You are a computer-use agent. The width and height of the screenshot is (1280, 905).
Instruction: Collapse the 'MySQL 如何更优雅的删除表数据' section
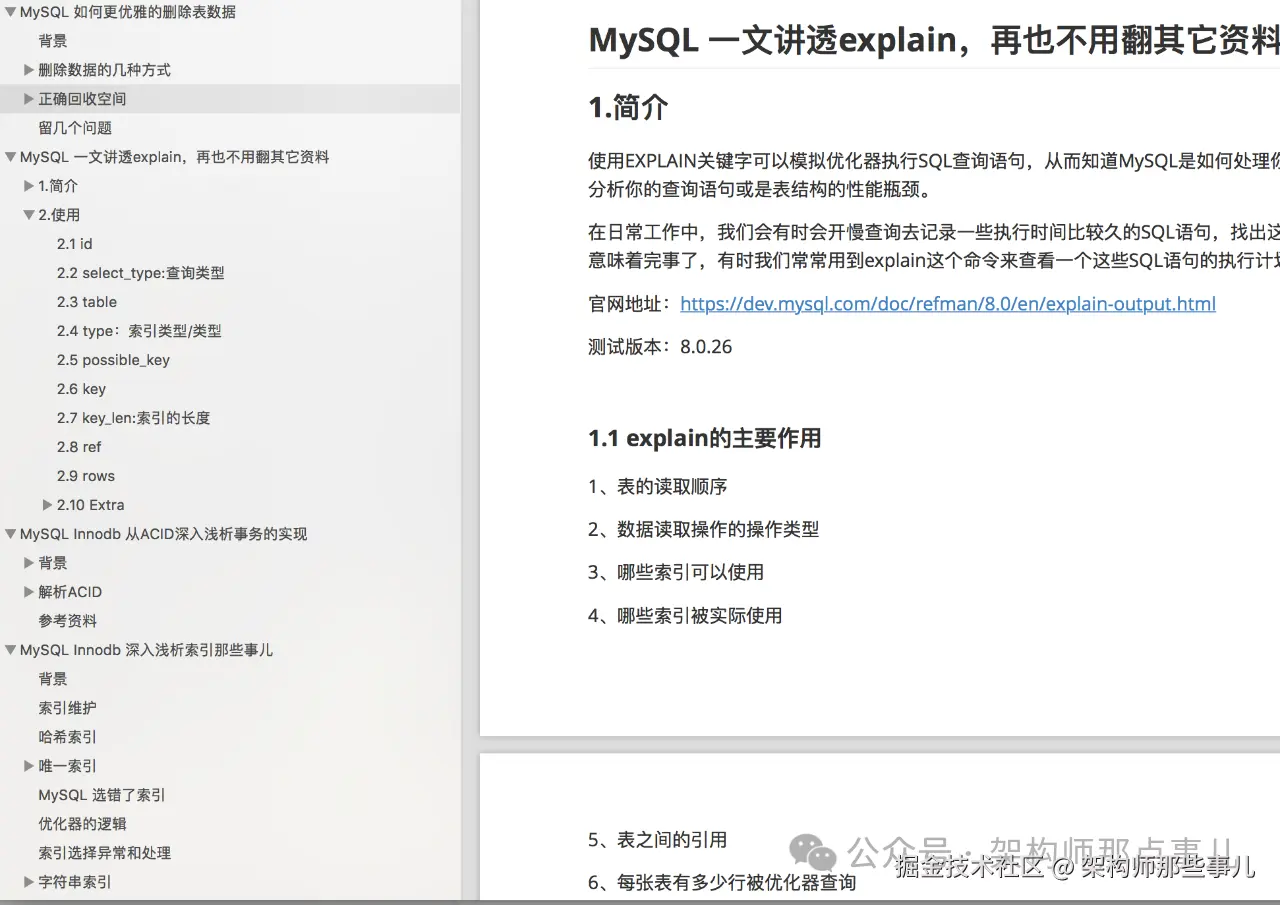pyautogui.click(x=11, y=13)
